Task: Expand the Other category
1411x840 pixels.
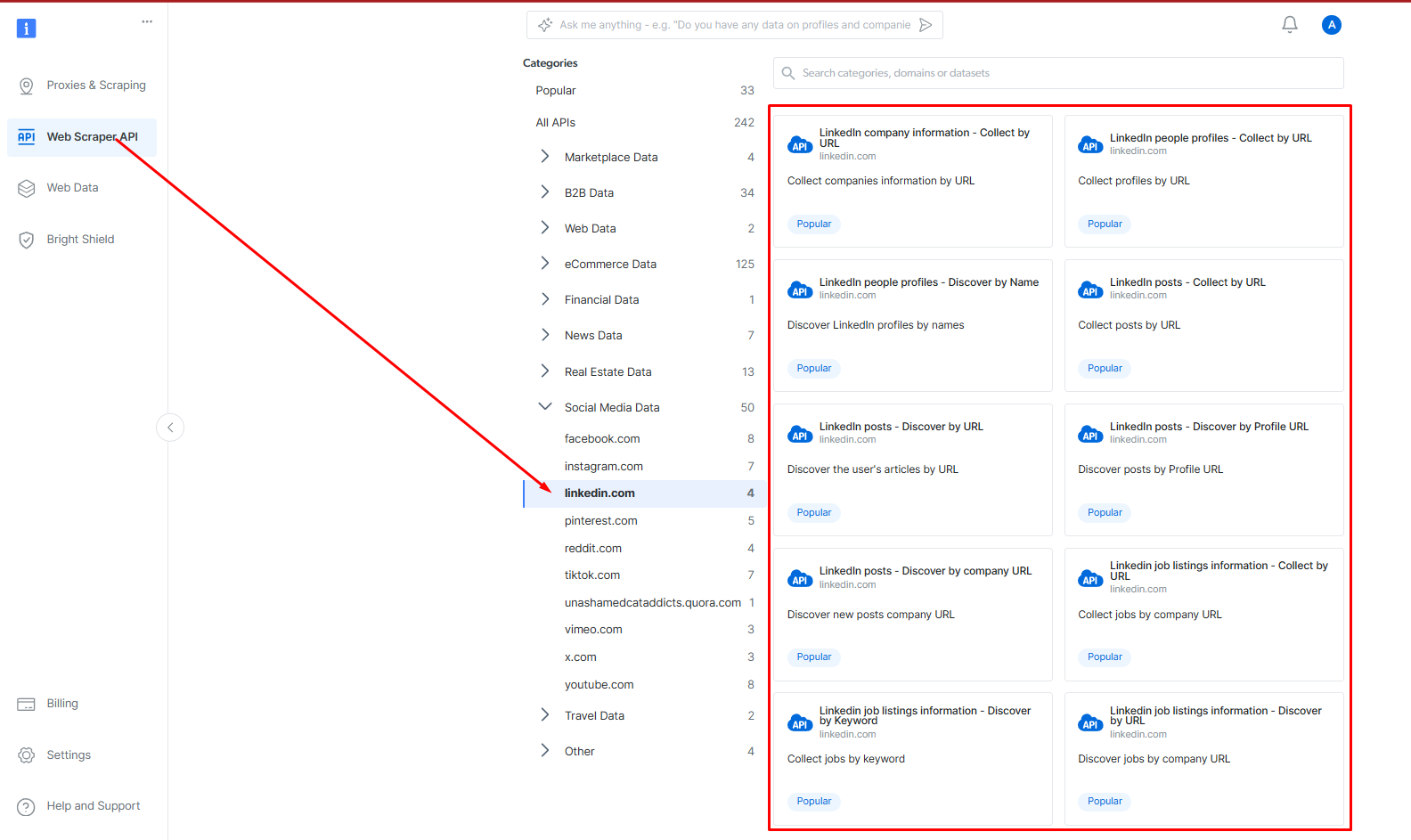Action: pyautogui.click(x=545, y=751)
